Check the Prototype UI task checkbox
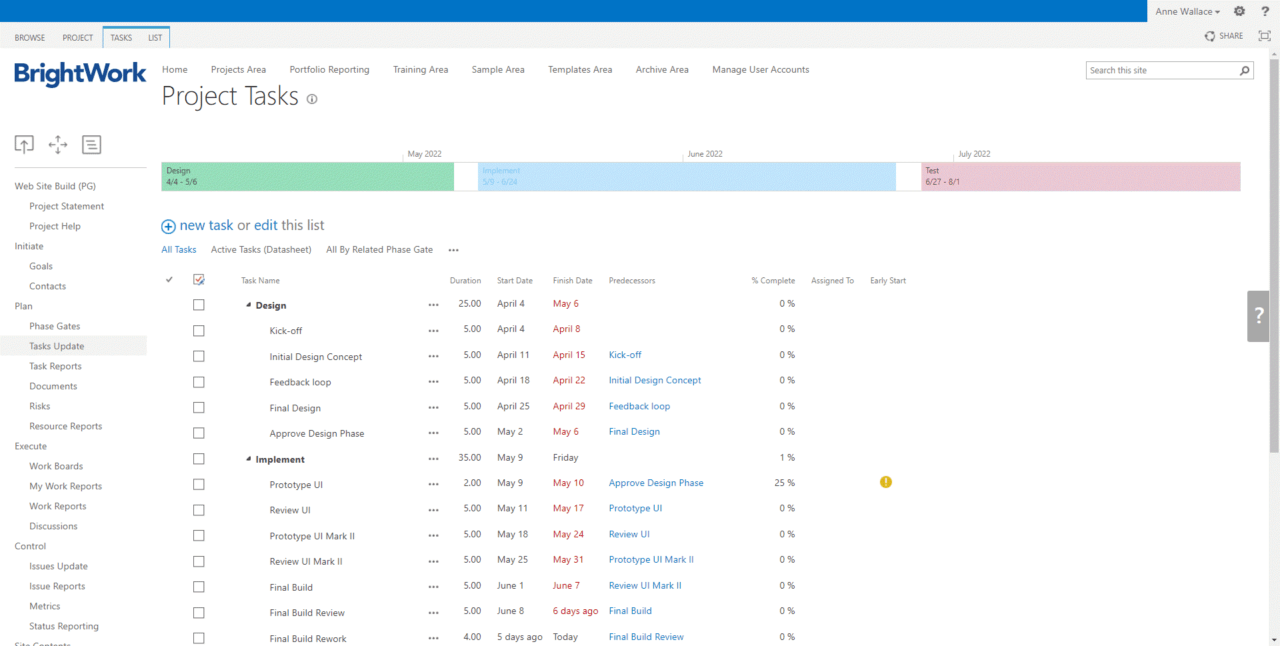 click(x=198, y=482)
